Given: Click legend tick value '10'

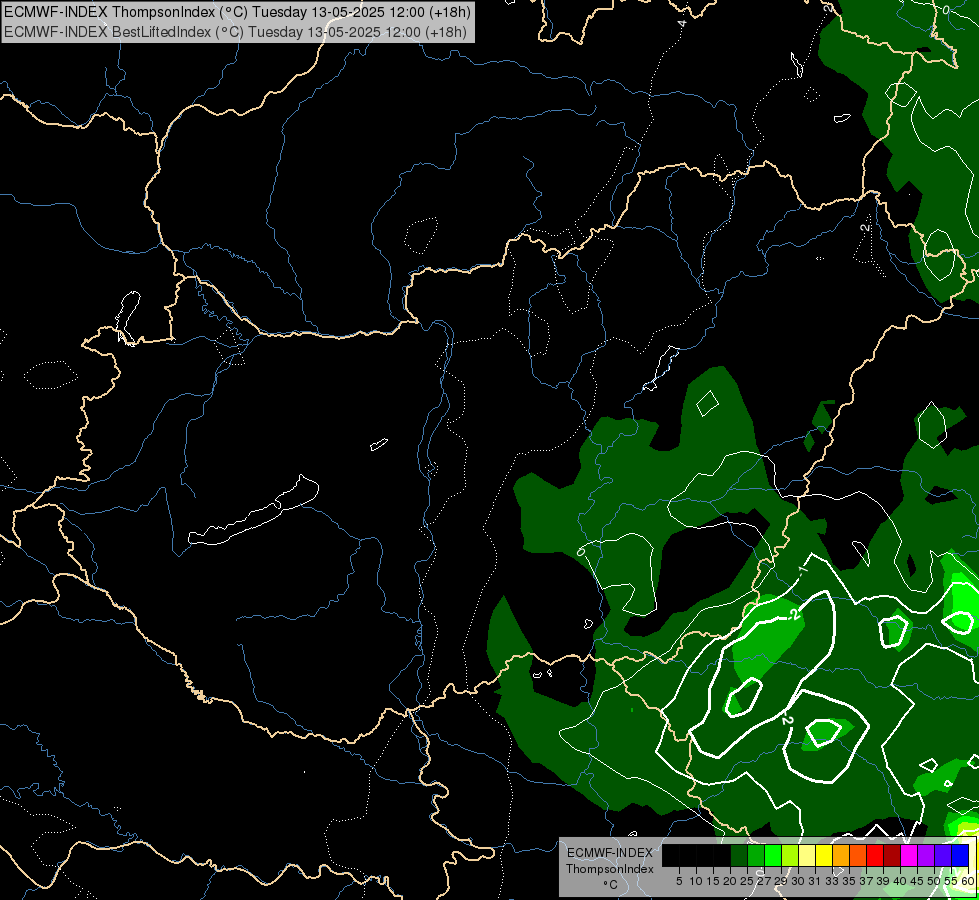Looking at the screenshot, I should tap(696, 881).
